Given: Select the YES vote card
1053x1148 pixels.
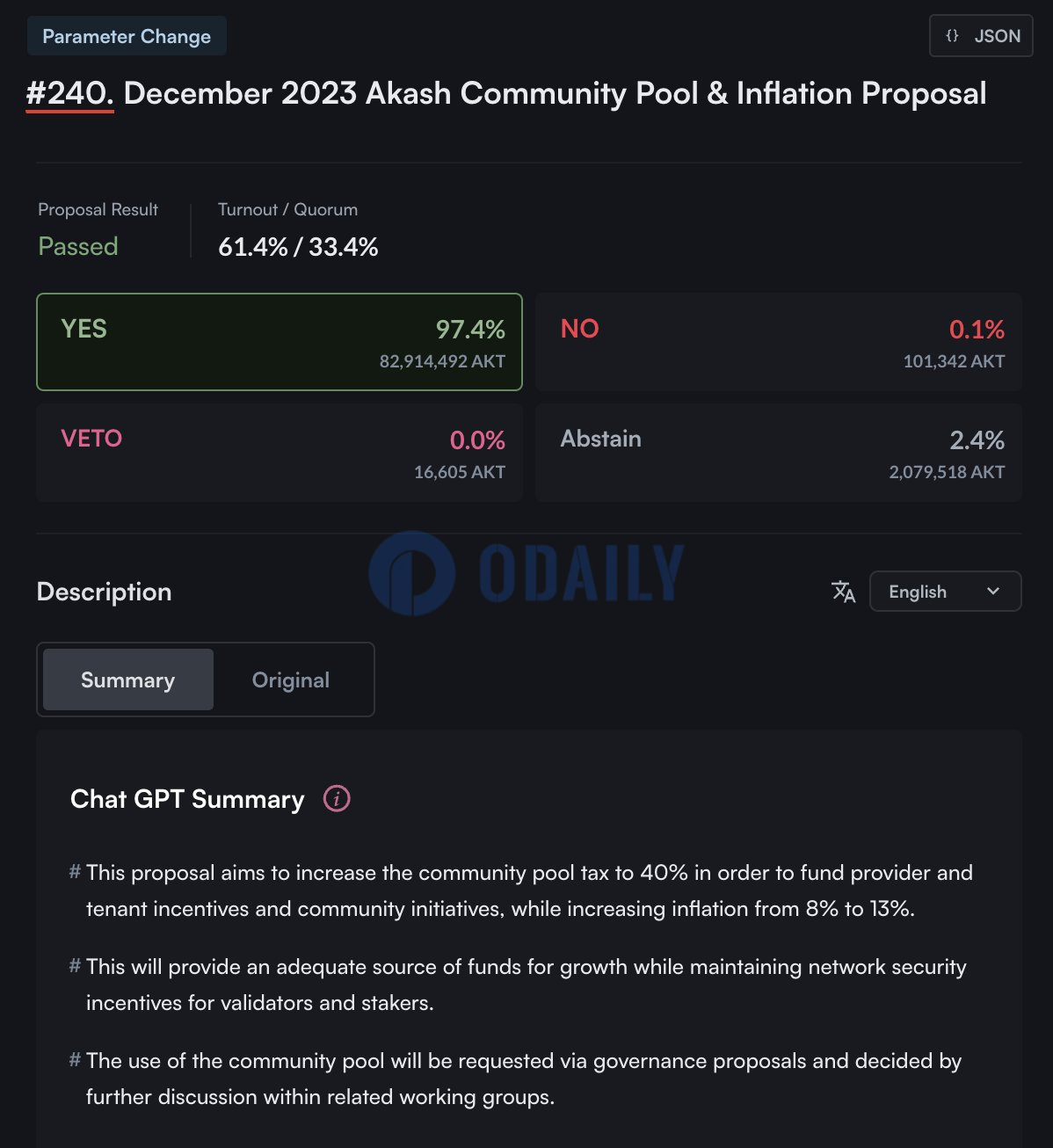Looking at the screenshot, I should tap(280, 342).
